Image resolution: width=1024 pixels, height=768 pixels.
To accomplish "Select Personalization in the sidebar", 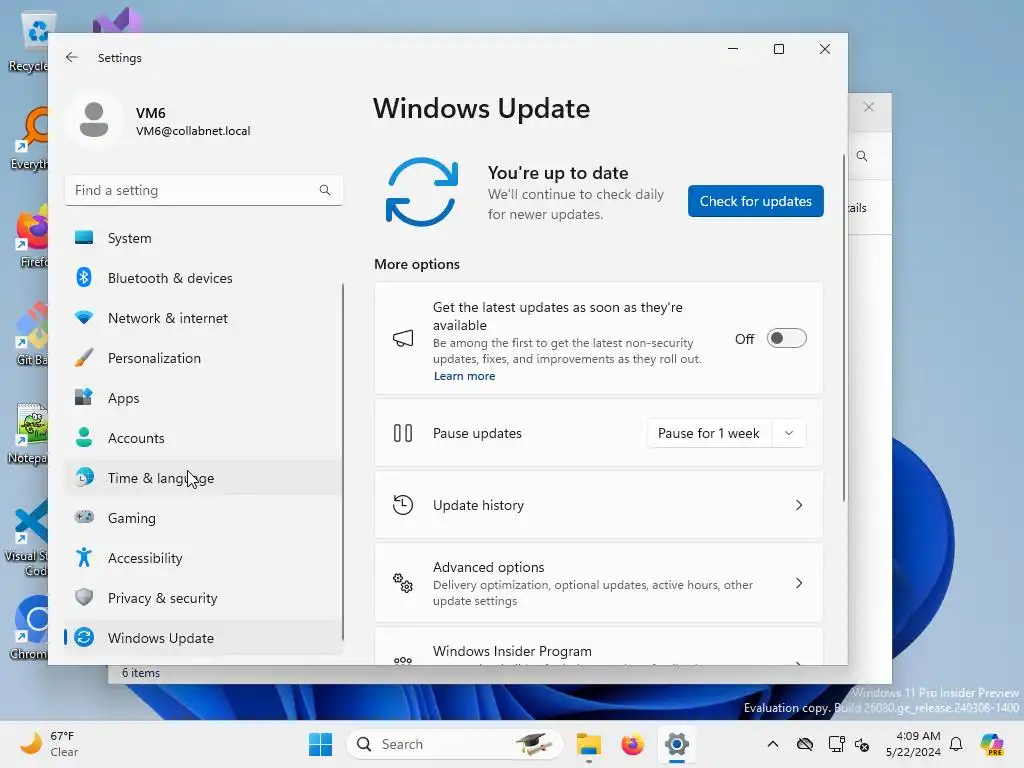I will (204, 358).
